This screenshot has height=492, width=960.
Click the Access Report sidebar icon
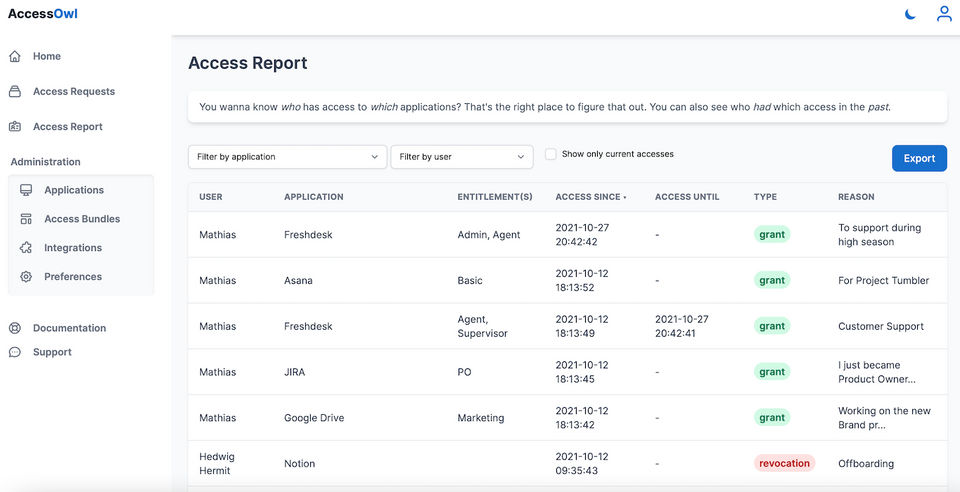coord(15,127)
